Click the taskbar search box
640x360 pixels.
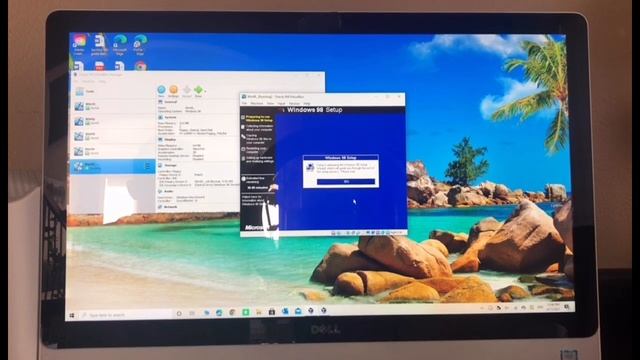(127, 315)
